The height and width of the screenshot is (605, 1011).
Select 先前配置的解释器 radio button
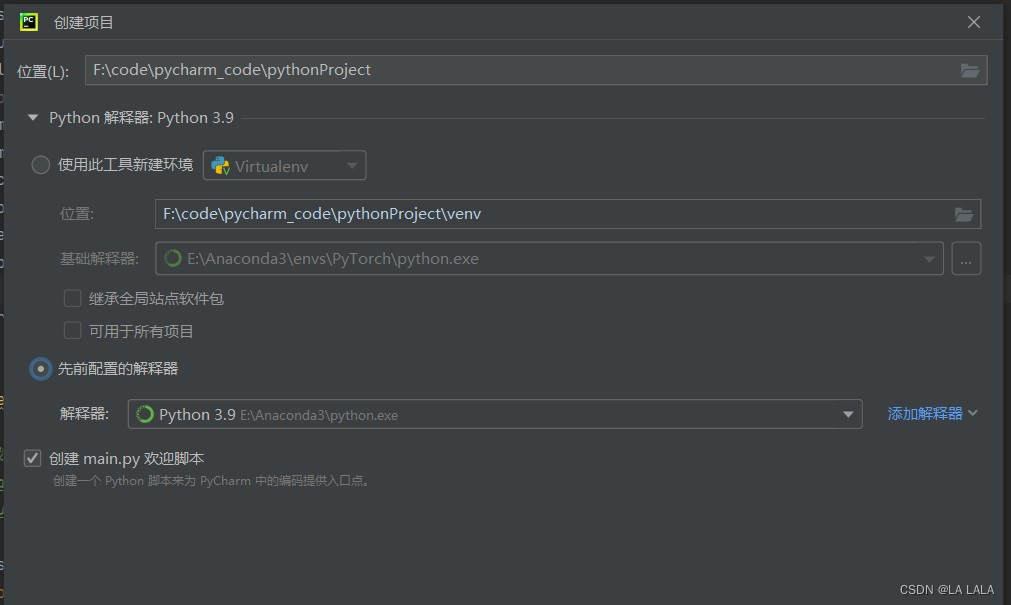[41, 369]
